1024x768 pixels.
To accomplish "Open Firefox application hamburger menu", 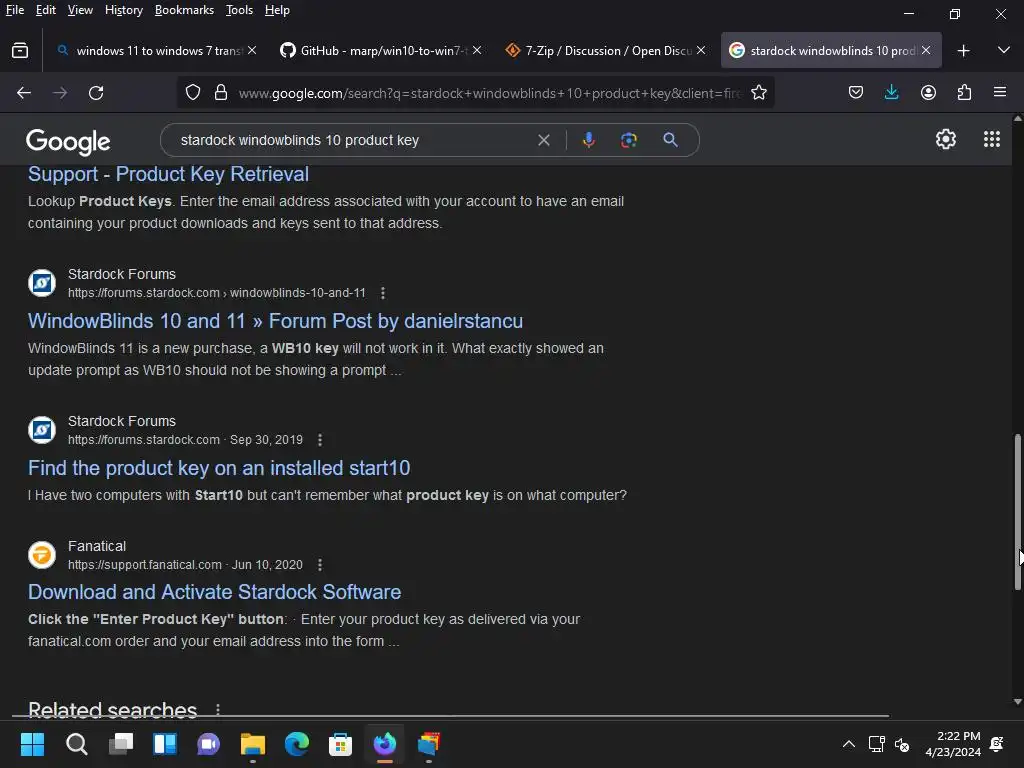I will coord(1000,92).
